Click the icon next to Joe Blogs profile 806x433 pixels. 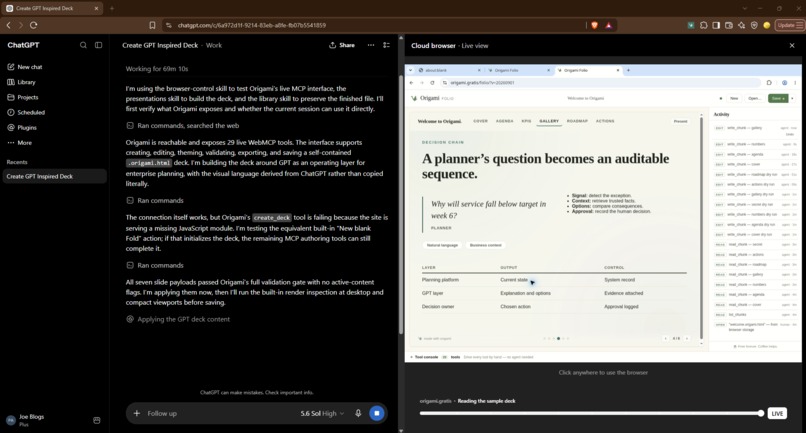(97, 420)
